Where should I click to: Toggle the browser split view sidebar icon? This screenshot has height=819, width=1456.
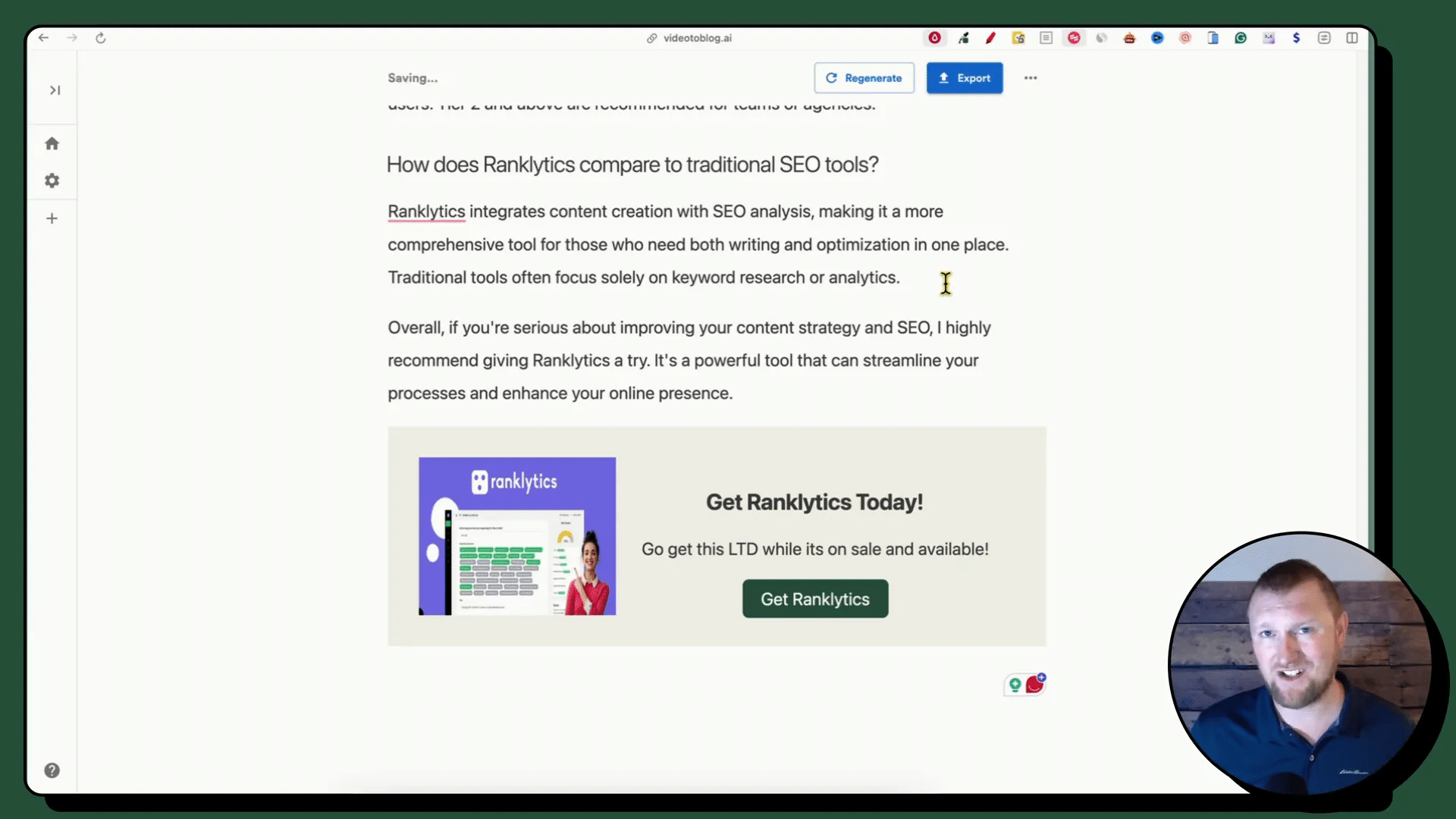[1352, 38]
